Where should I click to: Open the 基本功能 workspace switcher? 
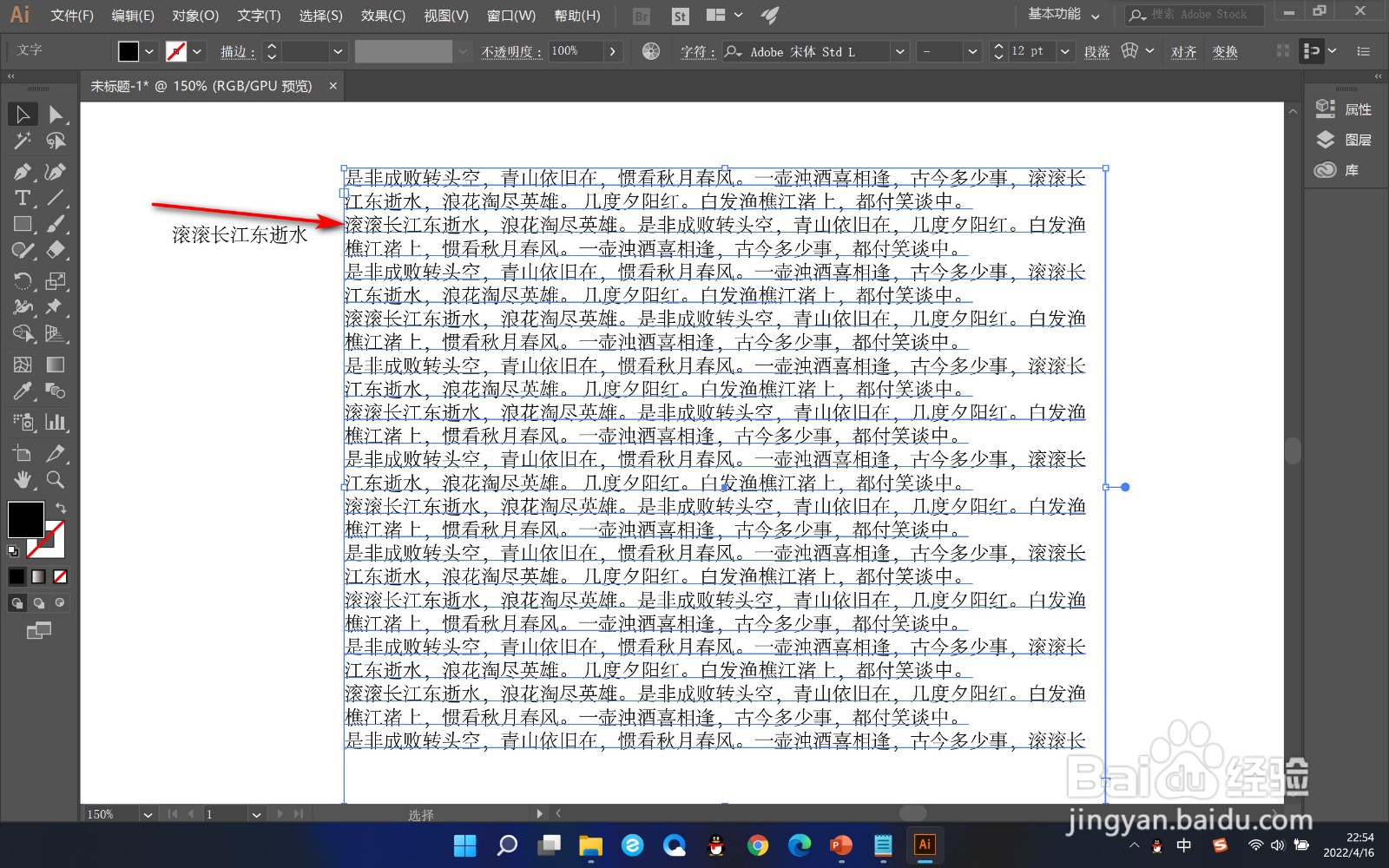(x=1063, y=15)
